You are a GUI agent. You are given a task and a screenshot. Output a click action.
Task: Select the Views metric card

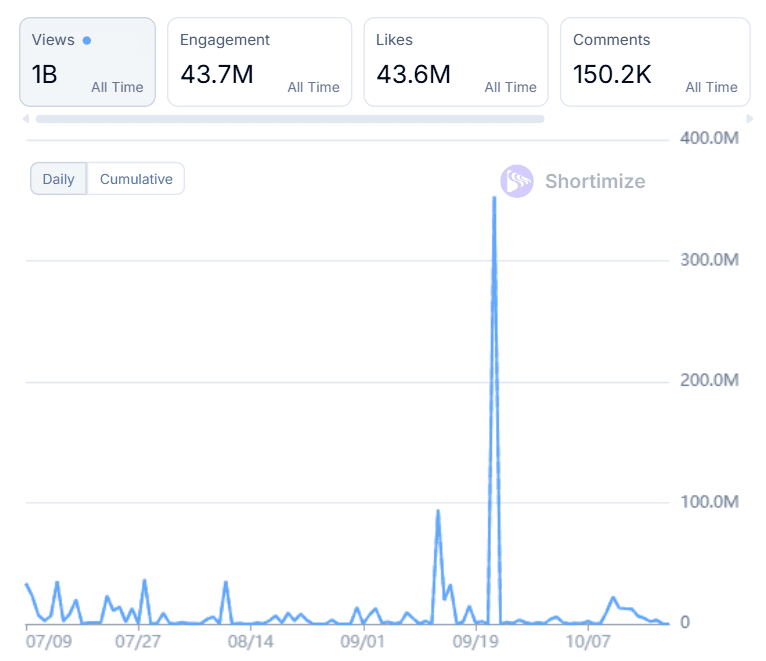coord(87,61)
